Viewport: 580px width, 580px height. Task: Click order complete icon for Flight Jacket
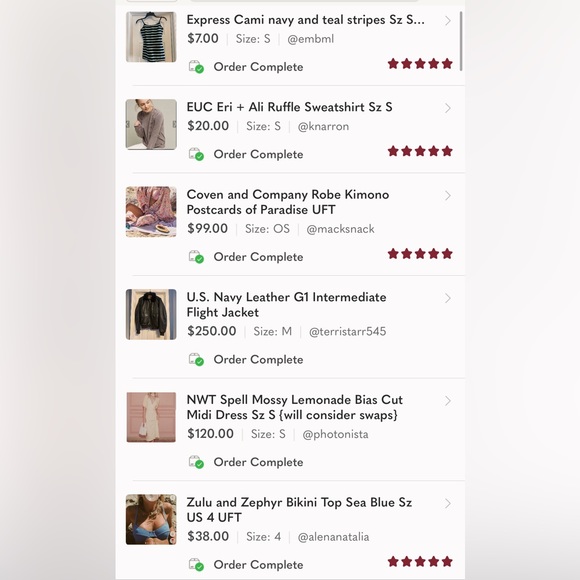[x=196, y=359]
